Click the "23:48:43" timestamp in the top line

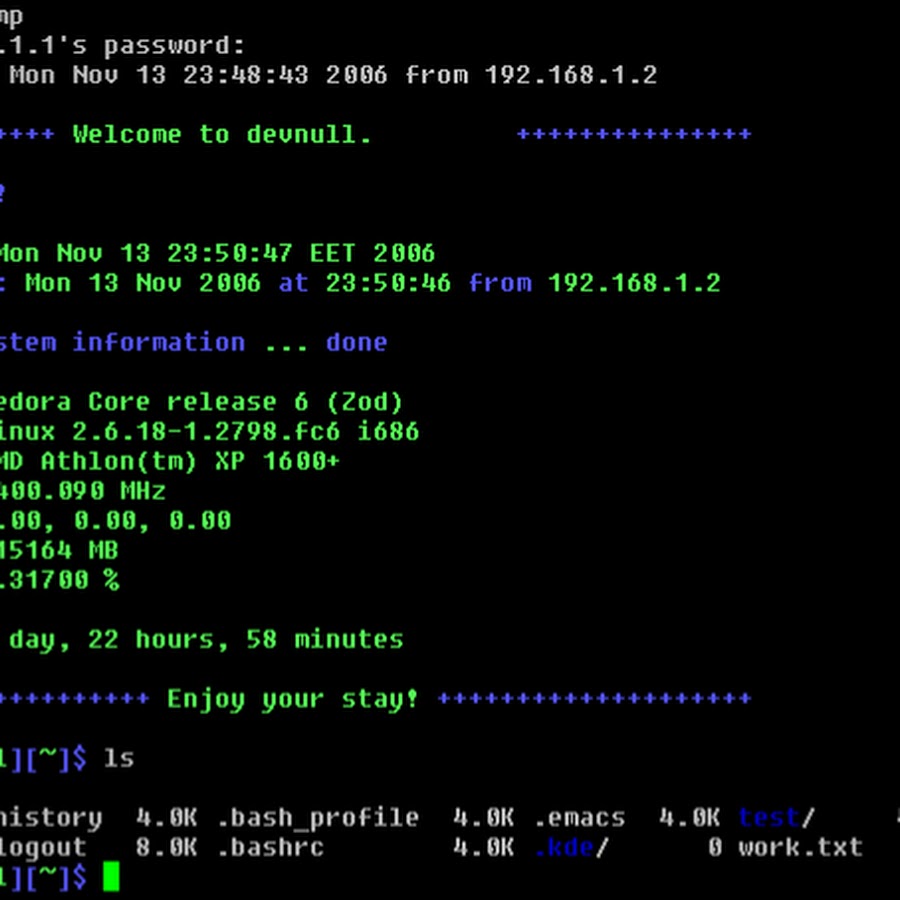246,75
